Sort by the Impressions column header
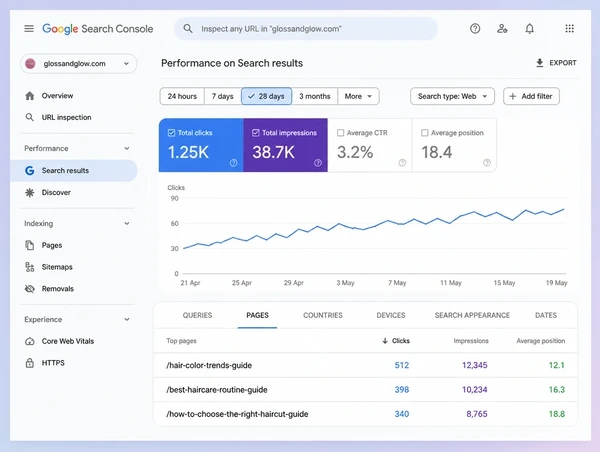600x452 pixels. pos(471,341)
